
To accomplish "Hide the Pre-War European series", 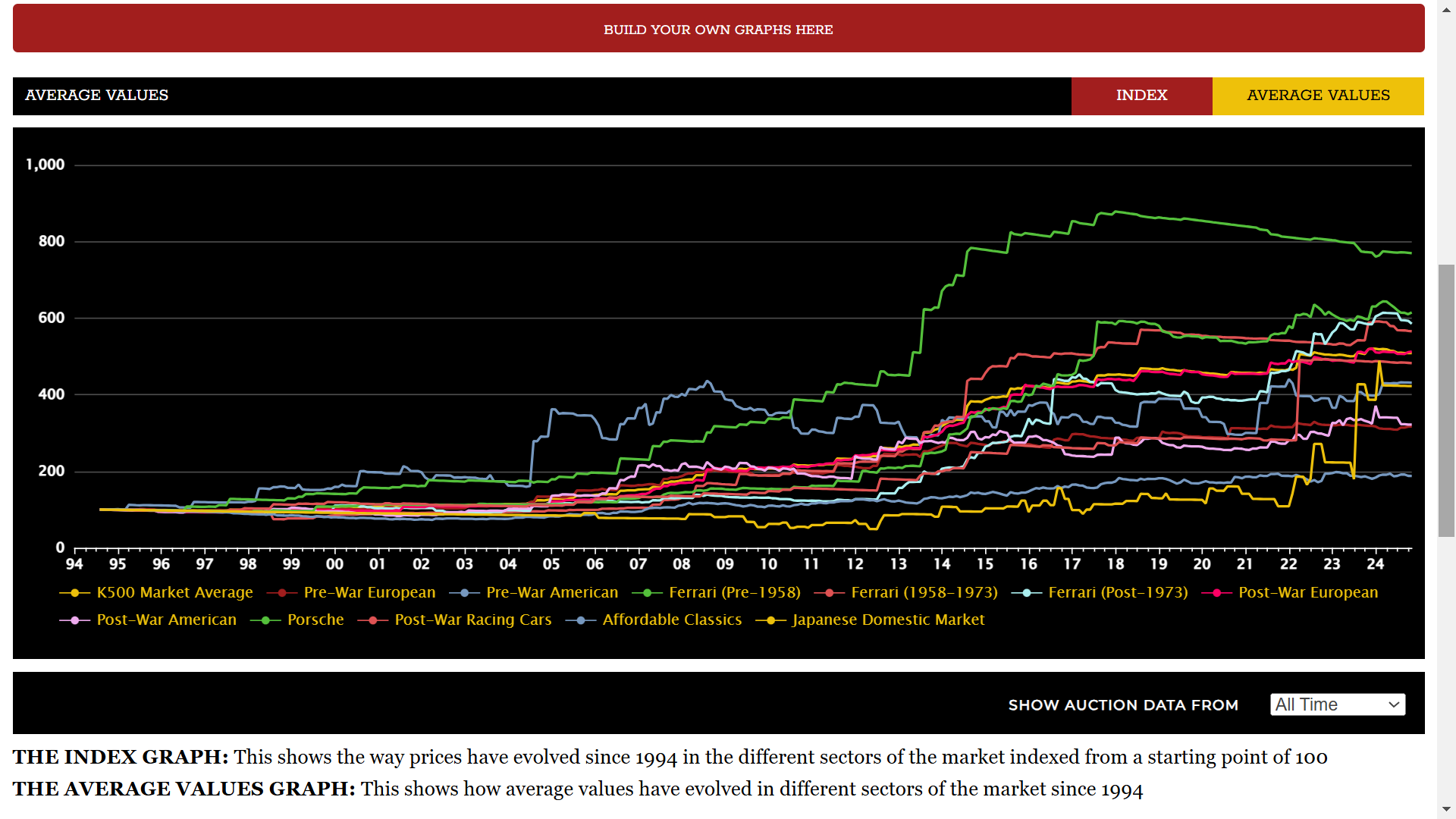I will click(x=369, y=592).
